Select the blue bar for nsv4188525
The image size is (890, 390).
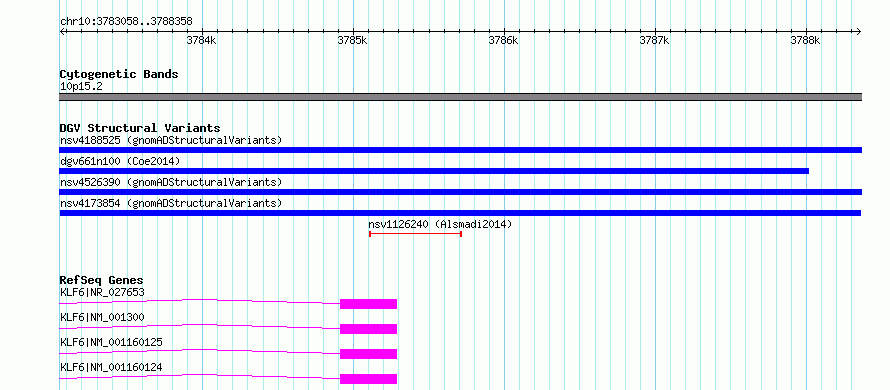(460, 150)
